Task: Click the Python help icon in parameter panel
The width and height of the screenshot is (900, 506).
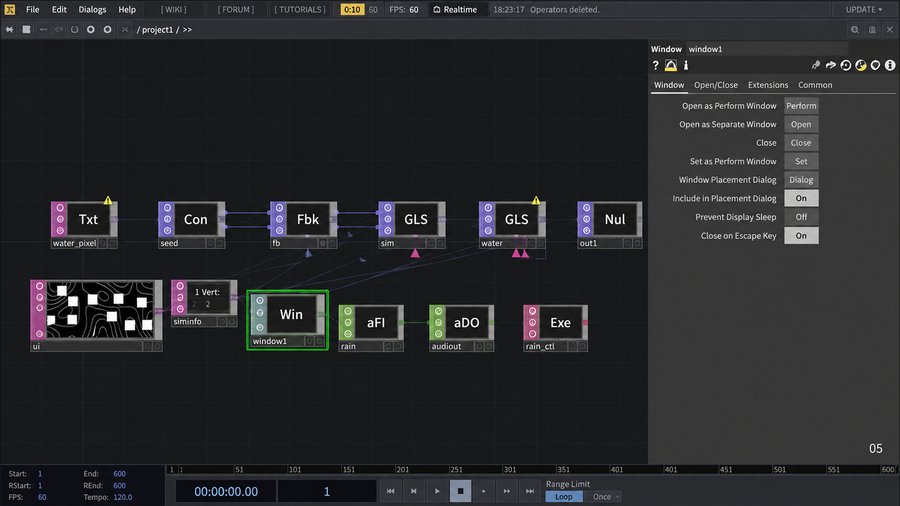Action: [670, 65]
